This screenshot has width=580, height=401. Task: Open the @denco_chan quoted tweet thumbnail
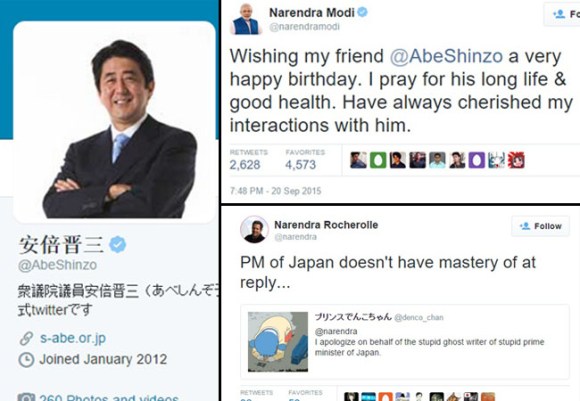pos(278,342)
